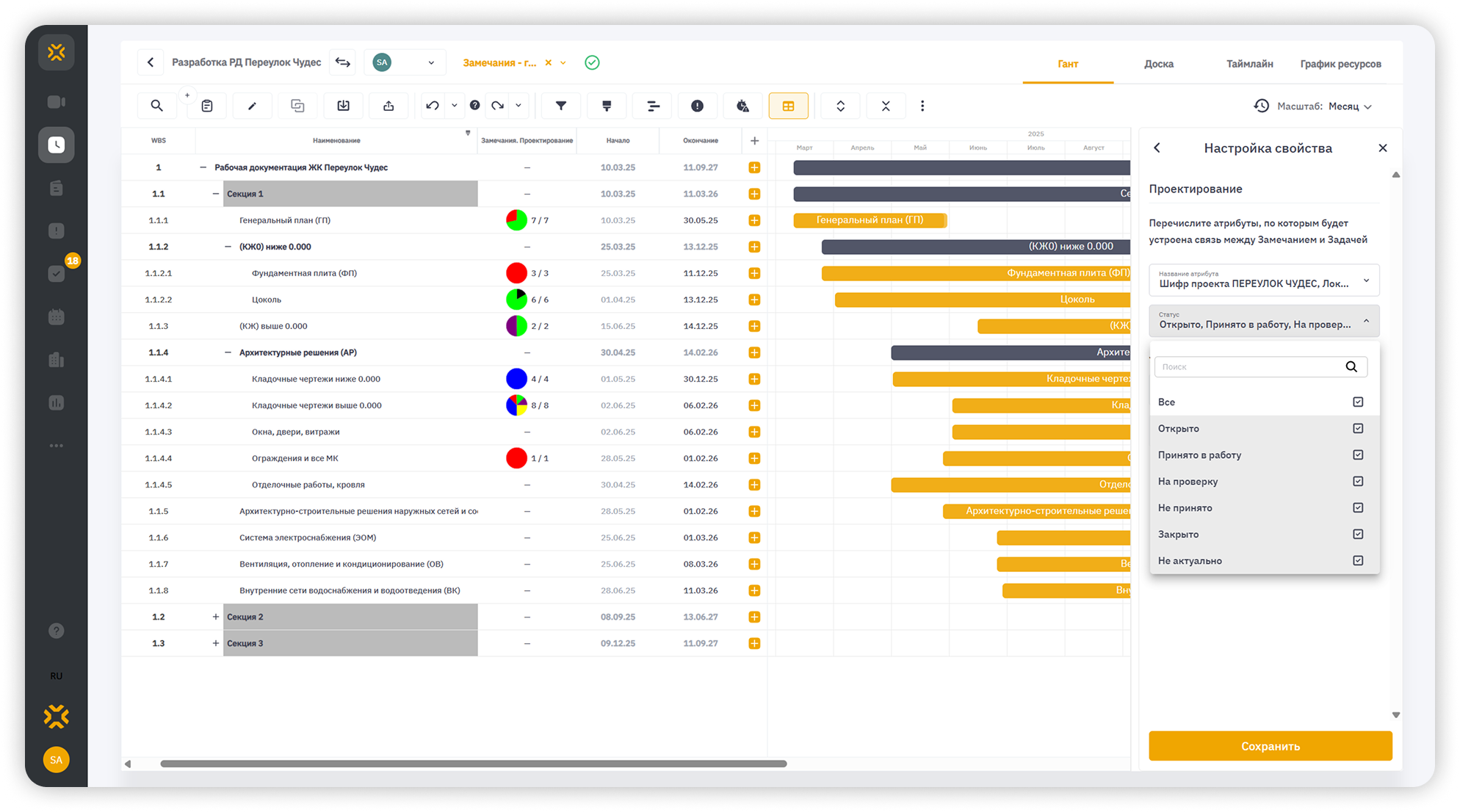Click the Поиск search input field
Screen dimensions: 1460x812
(x=1248, y=366)
